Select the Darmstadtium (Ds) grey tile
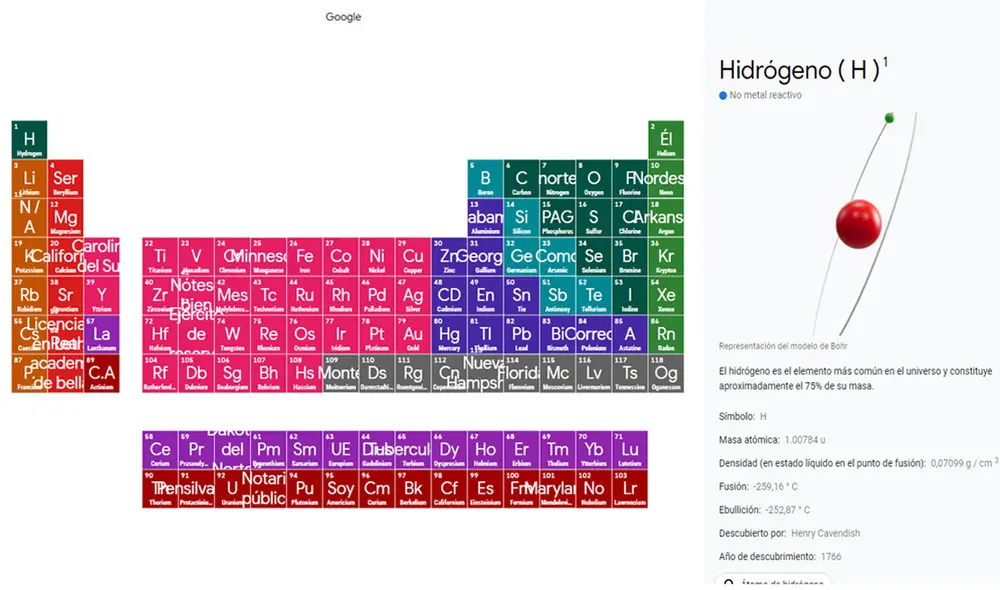Screen dimensions: 1000x590 tap(377, 374)
